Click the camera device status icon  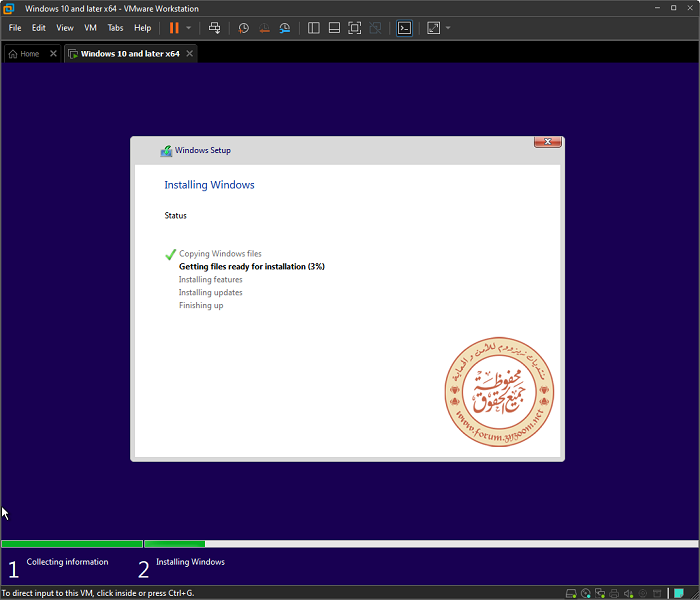pos(643,593)
